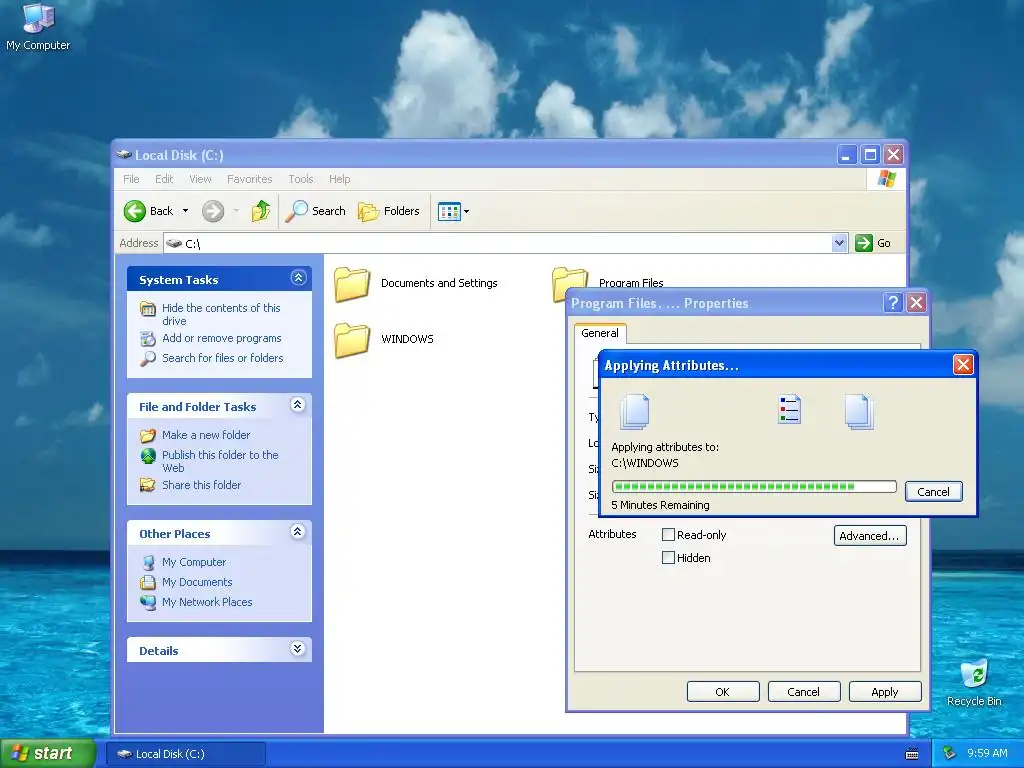Image resolution: width=1024 pixels, height=768 pixels.
Task: Click the Views icon in toolbar
Action: pos(449,211)
